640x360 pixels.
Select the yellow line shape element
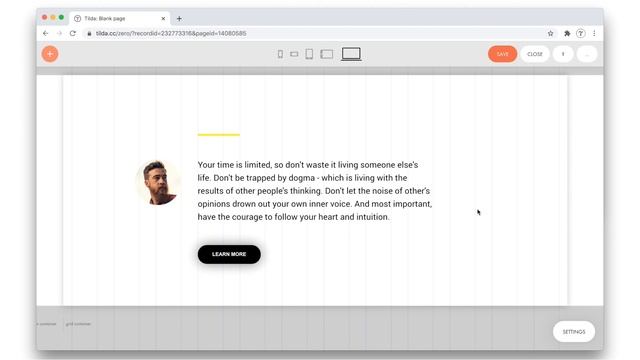point(219,134)
